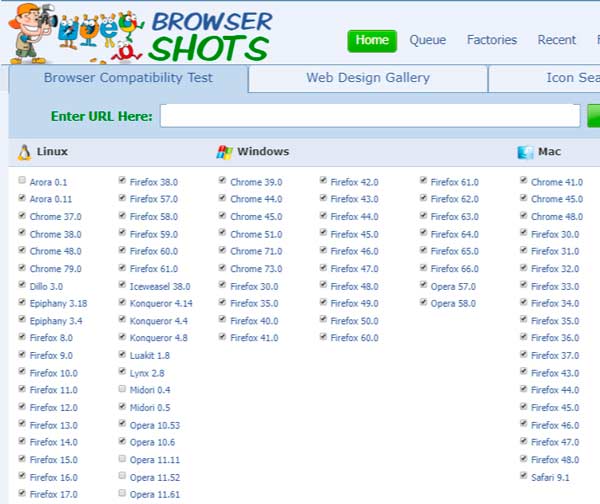600x504 pixels.
Task: Open the Epiphany 3.4 link
Action: pyautogui.click(x=56, y=321)
